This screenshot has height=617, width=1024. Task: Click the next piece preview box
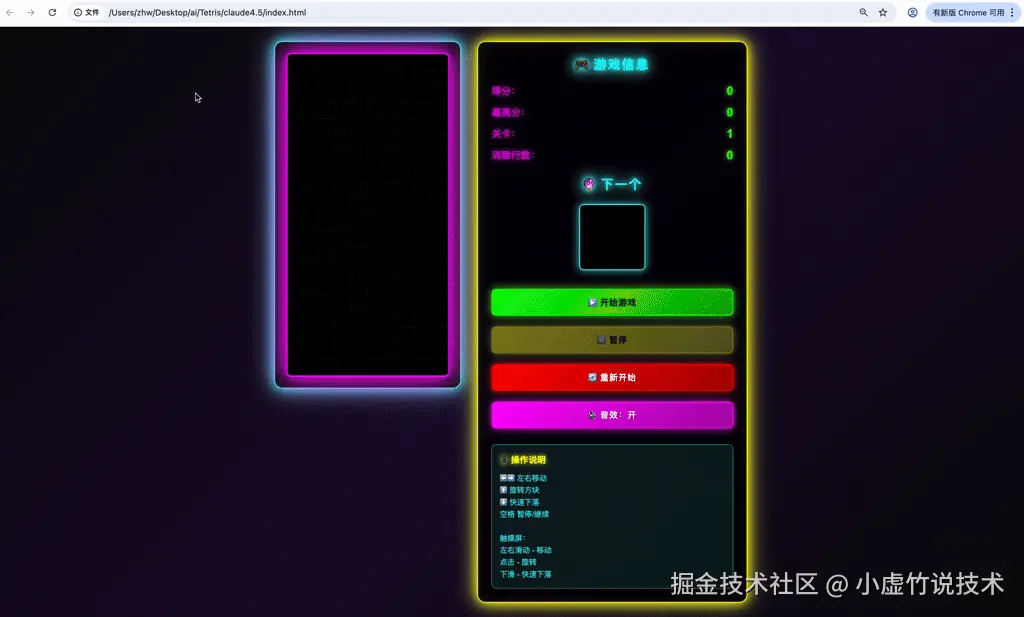(x=611, y=237)
